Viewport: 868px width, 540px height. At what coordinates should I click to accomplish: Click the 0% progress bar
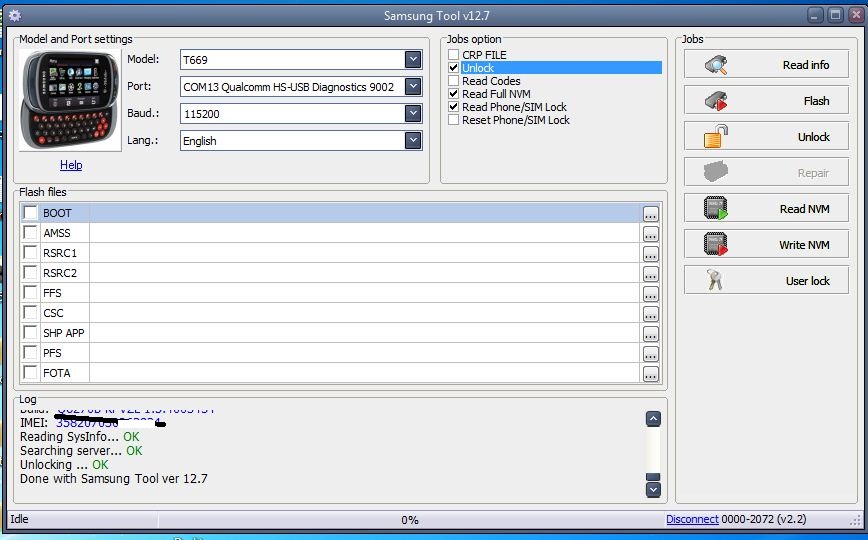tap(410, 520)
